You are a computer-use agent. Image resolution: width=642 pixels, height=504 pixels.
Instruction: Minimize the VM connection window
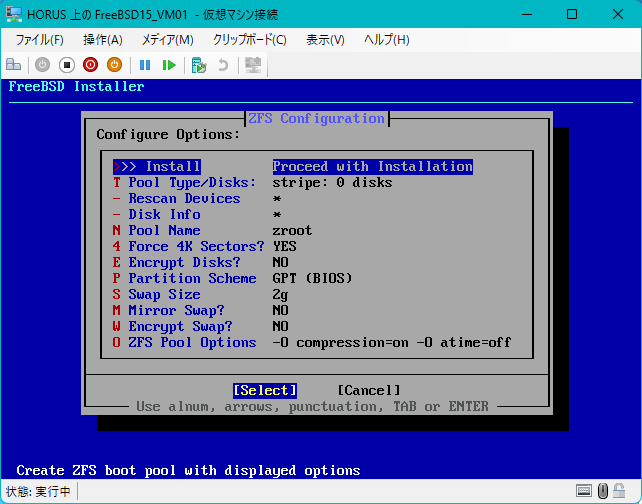527,14
